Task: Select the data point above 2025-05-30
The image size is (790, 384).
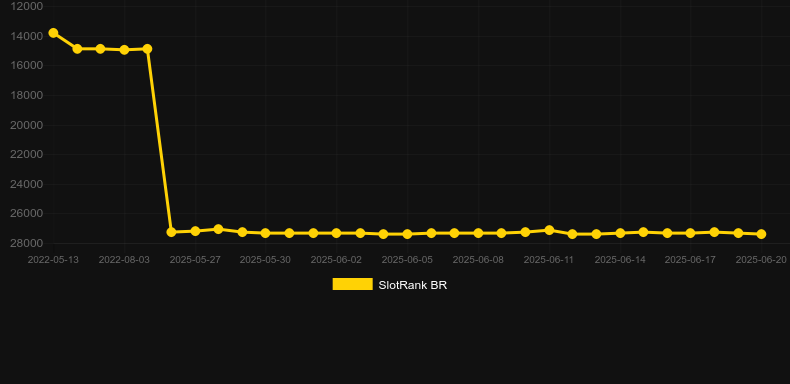Action: (x=266, y=233)
